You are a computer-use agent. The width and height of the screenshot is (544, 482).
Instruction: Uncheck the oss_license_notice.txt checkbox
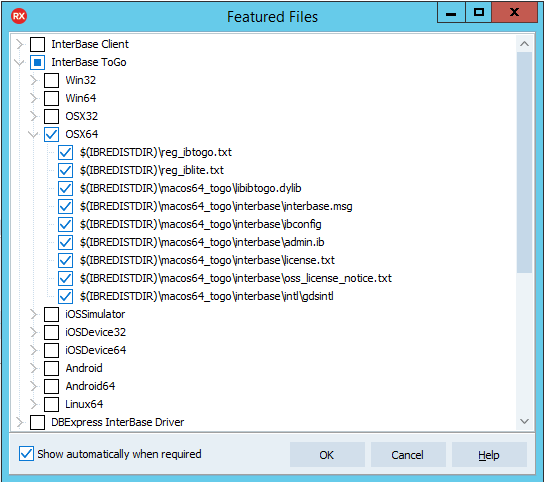point(66,278)
